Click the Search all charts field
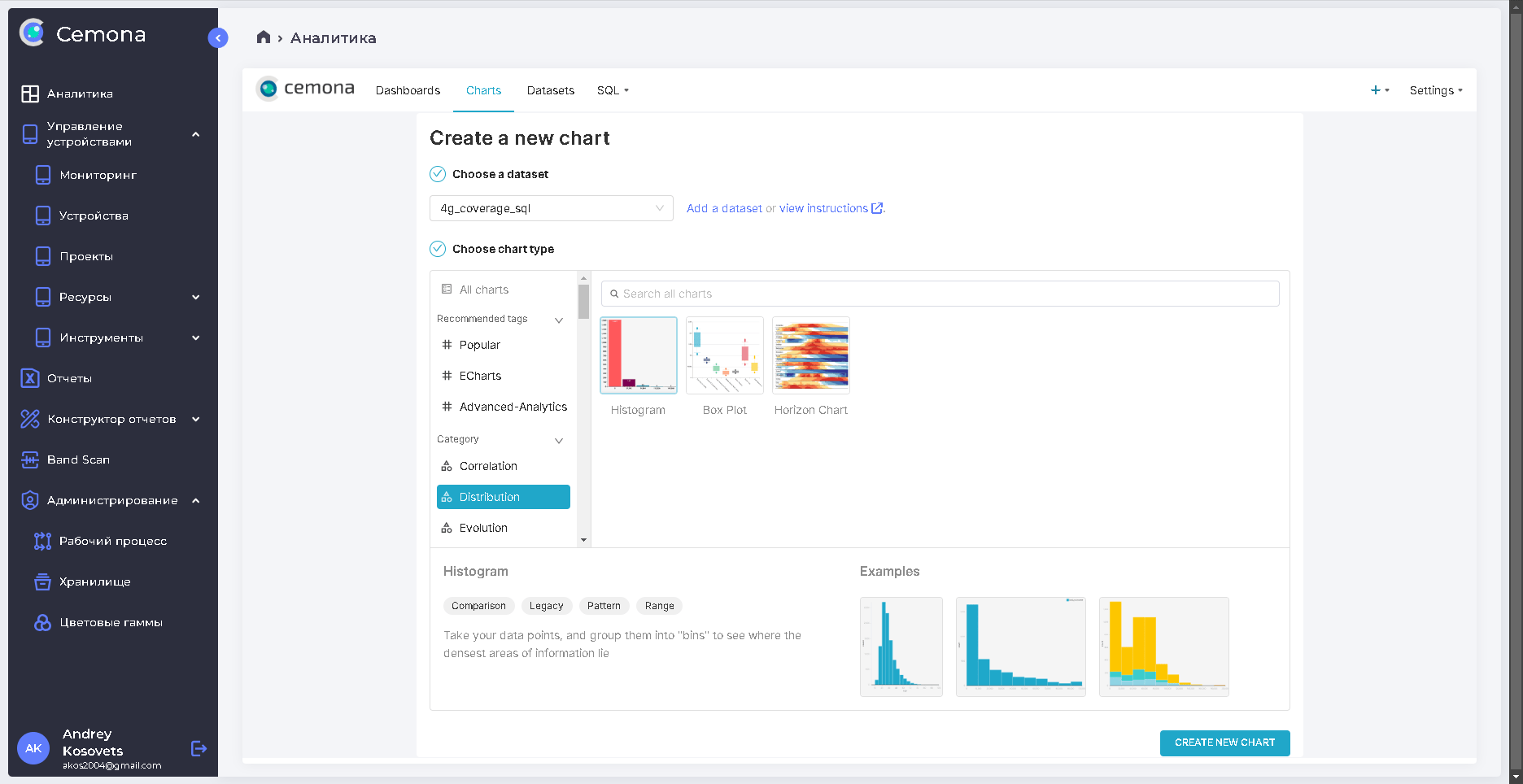This screenshot has width=1523, height=784. click(940, 294)
